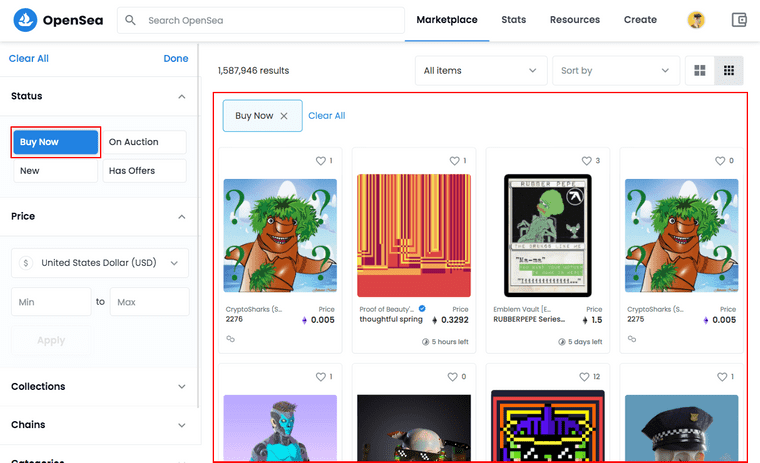Collapse the Status section
Viewport: 760px width, 463px height.
182,96
